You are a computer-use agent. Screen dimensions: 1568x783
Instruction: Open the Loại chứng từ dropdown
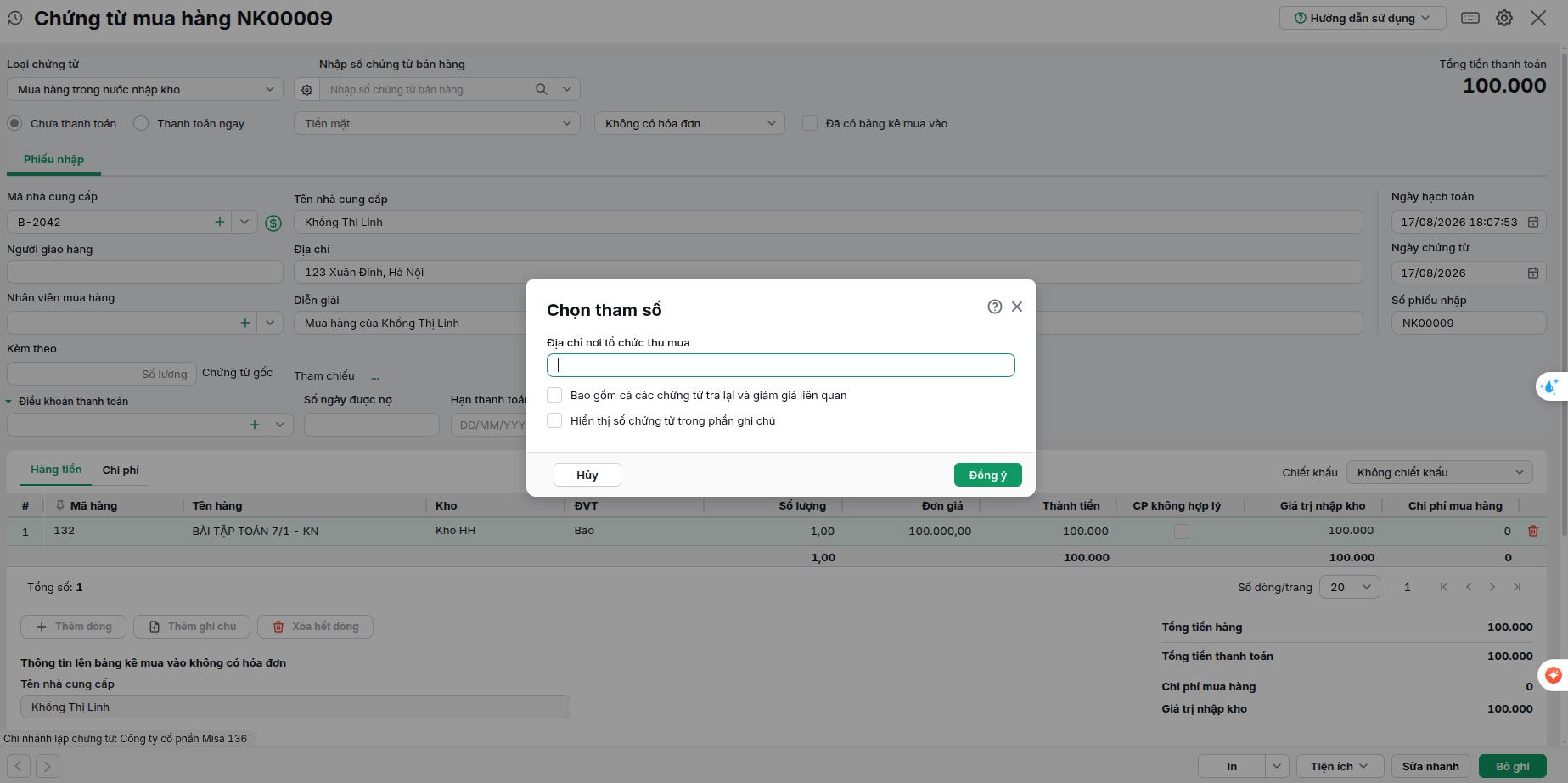pyautogui.click(x=145, y=89)
